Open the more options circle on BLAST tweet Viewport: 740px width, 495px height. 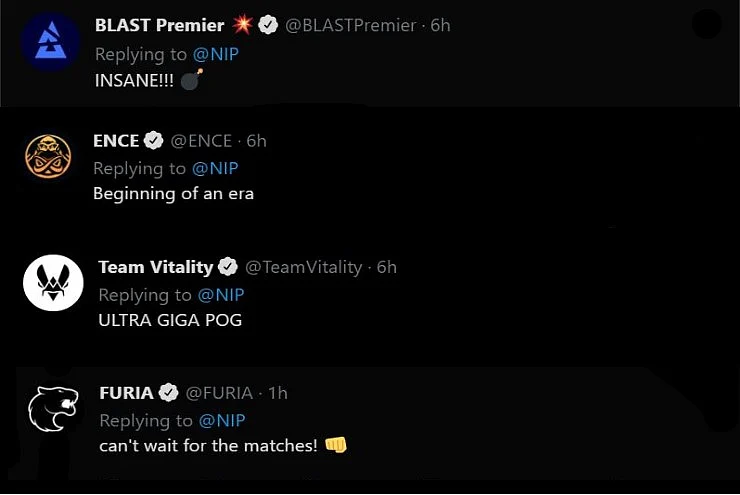pyautogui.click(x=706, y=24)
